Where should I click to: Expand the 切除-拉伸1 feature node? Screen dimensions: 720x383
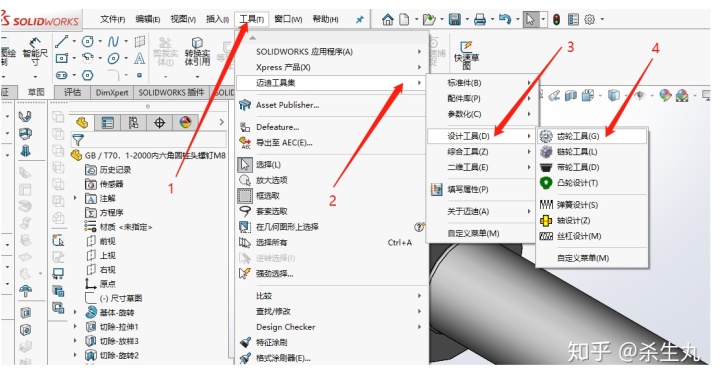pos(75,327)
